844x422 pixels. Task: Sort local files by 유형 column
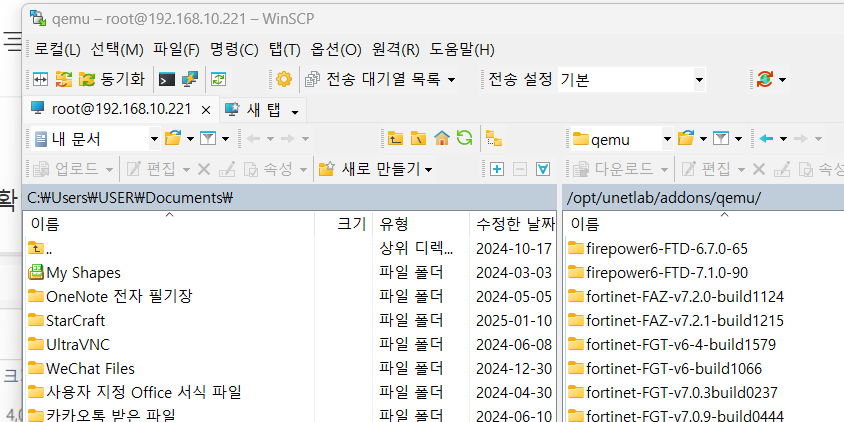click(x=421, y=223)
